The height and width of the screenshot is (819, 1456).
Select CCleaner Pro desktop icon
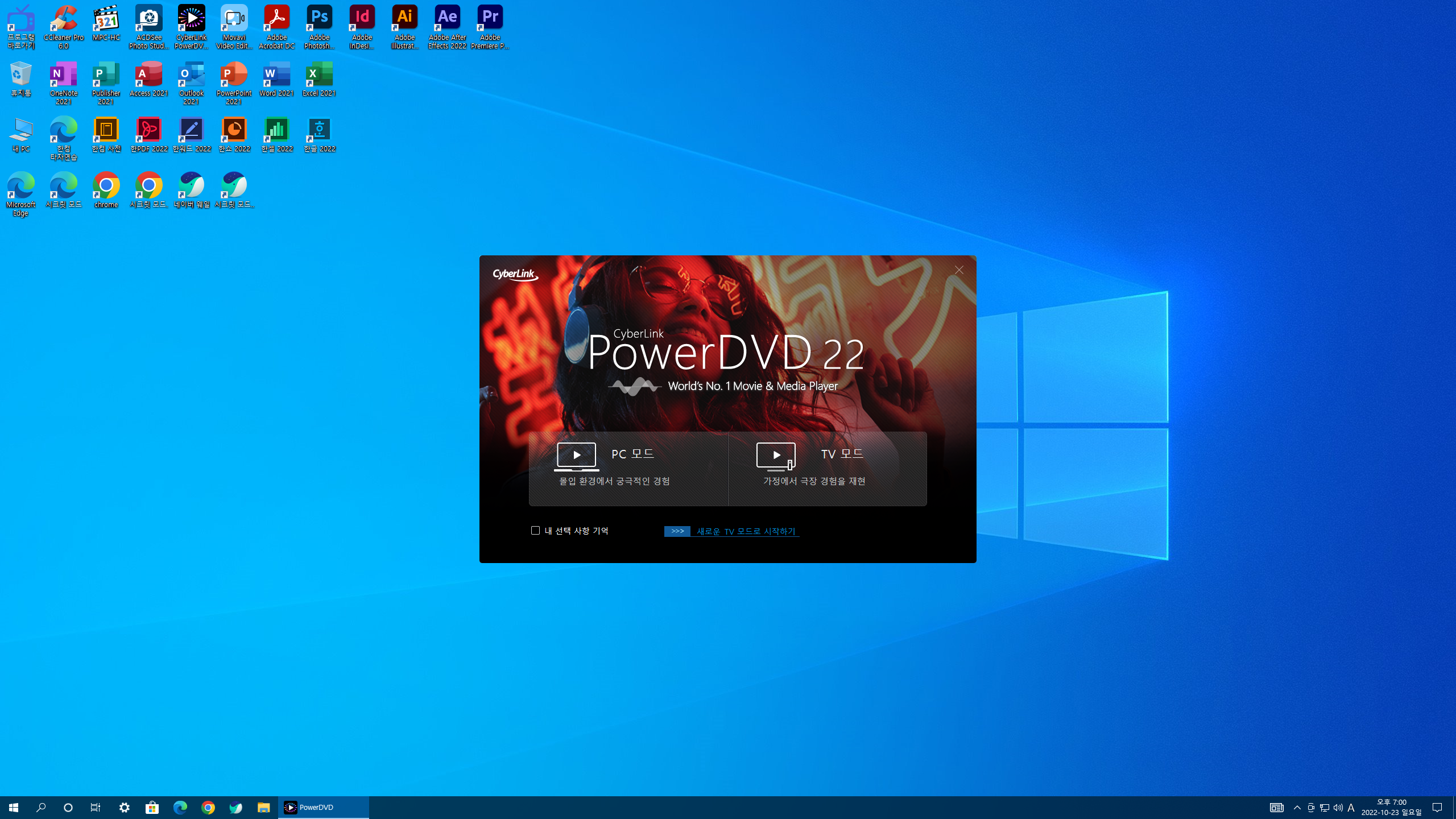coord(64,27)
